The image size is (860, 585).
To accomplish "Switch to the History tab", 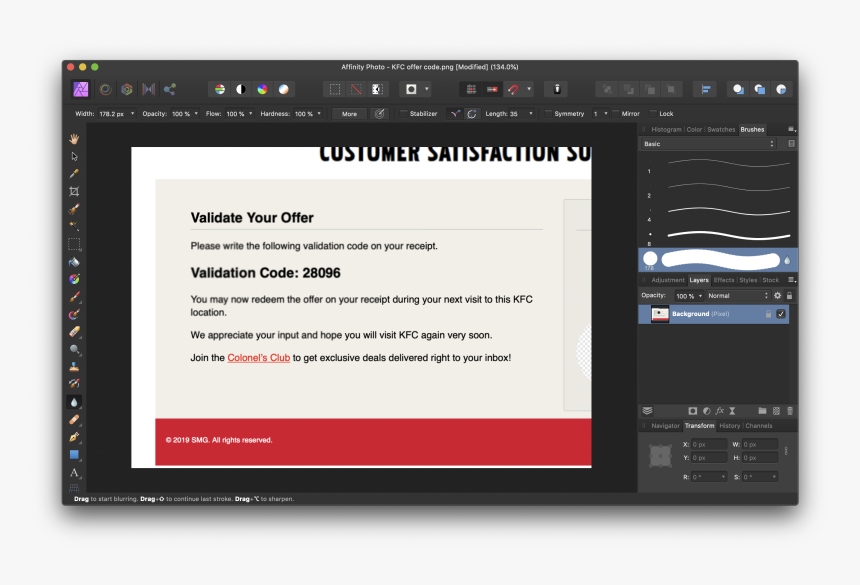I will 730,426.
